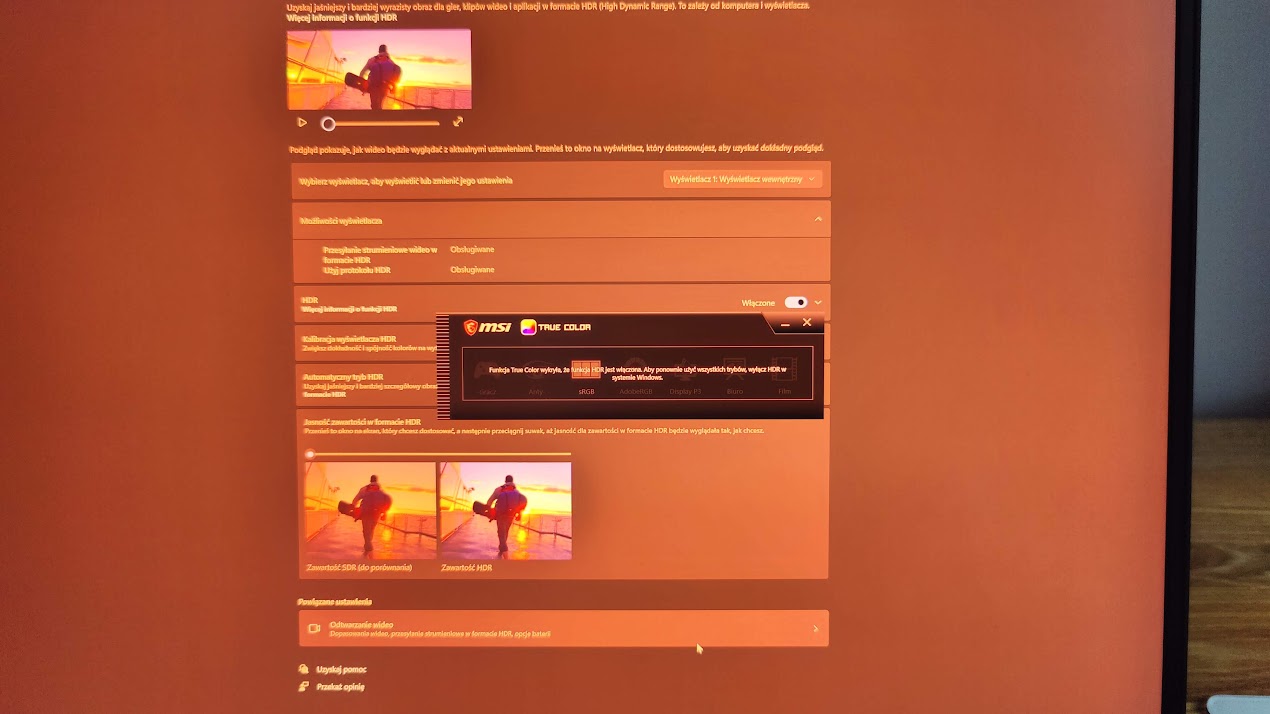Minimize the MSI True Color window
The image size is (1270, 714).
[x=785, y=323]
